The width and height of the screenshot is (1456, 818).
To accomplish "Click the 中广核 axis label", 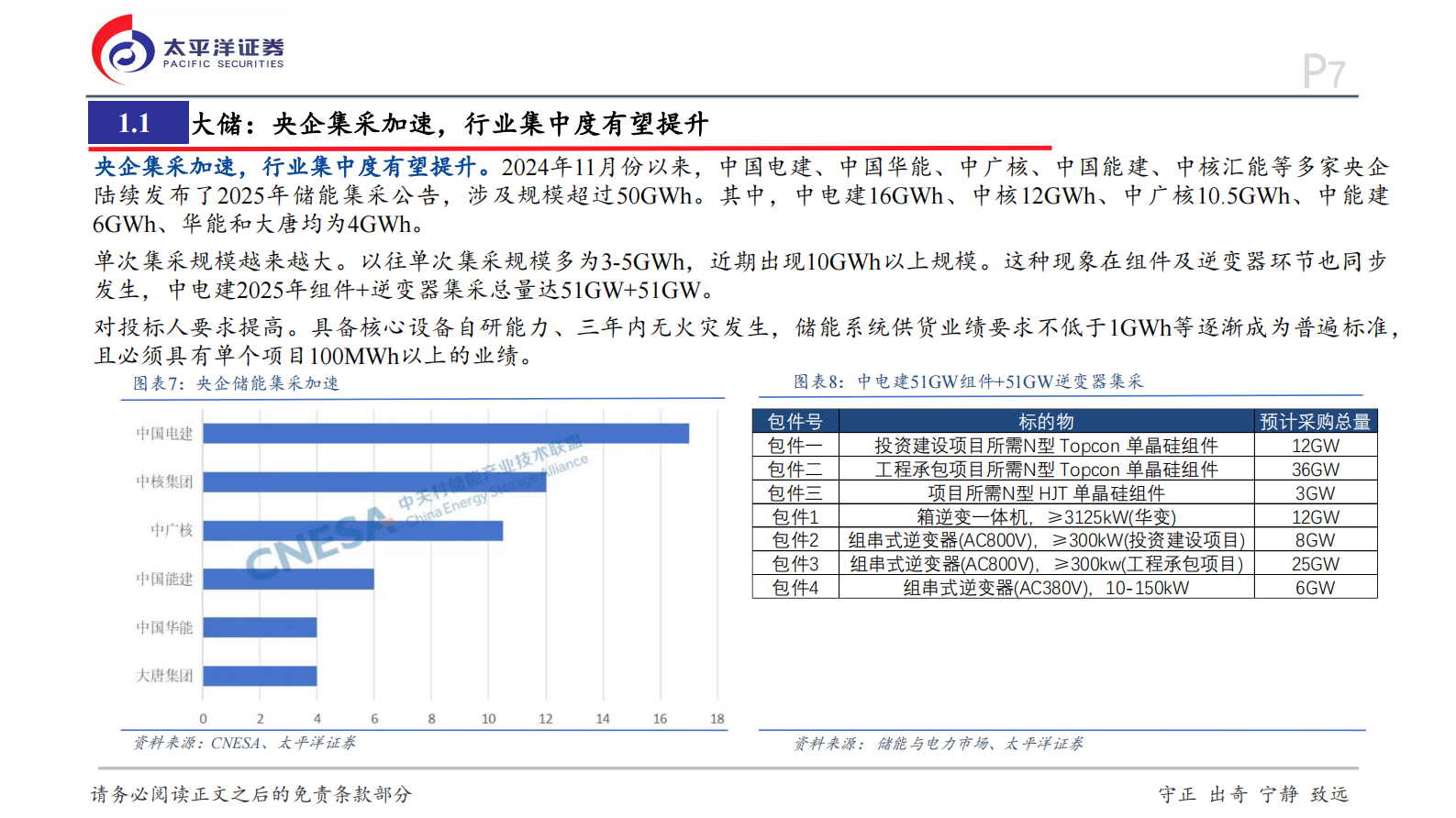I will (x=172, y=530).
